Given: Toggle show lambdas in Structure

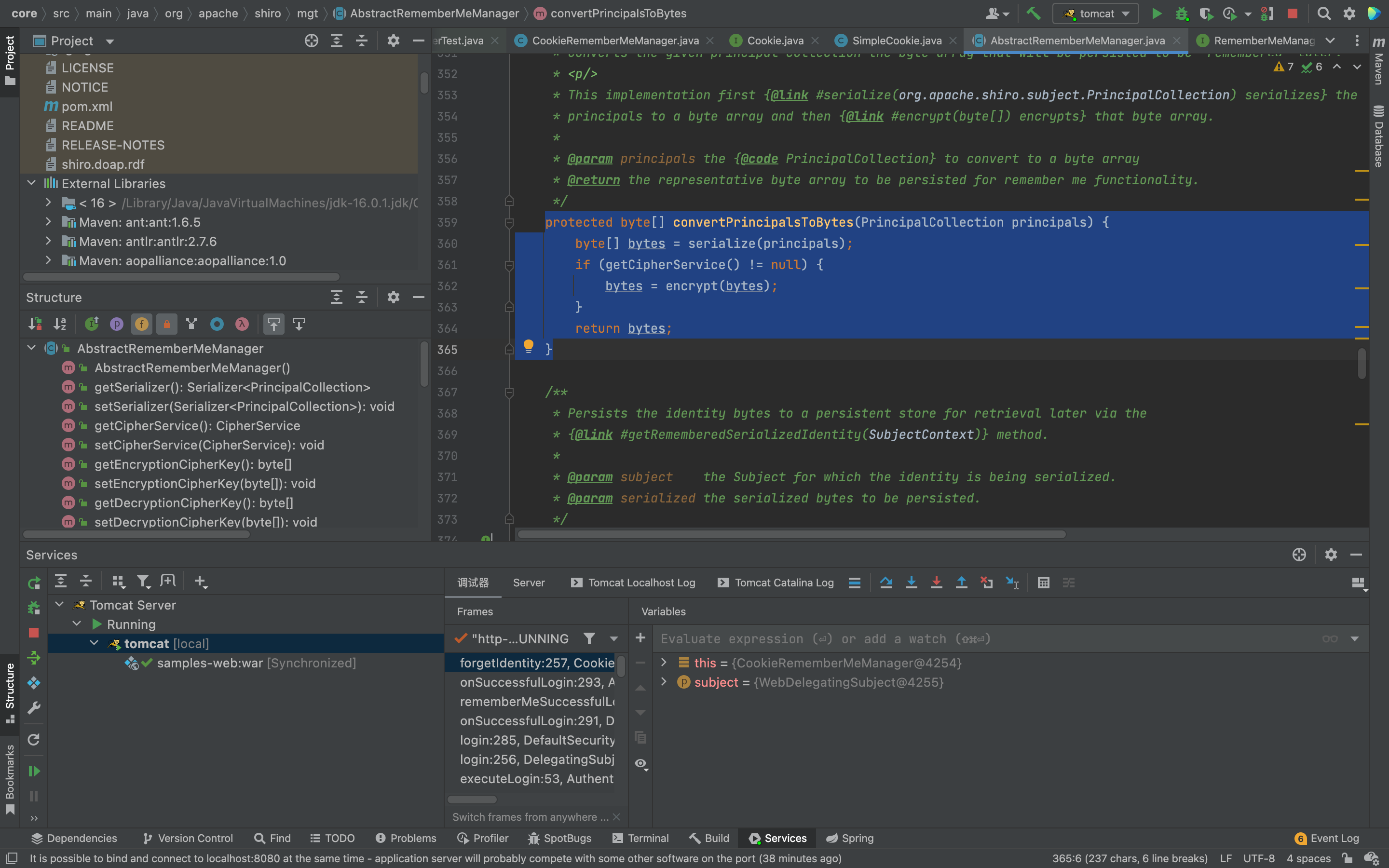Looking at the screenshot, I should pyautogui.click(x=242, y=325).
